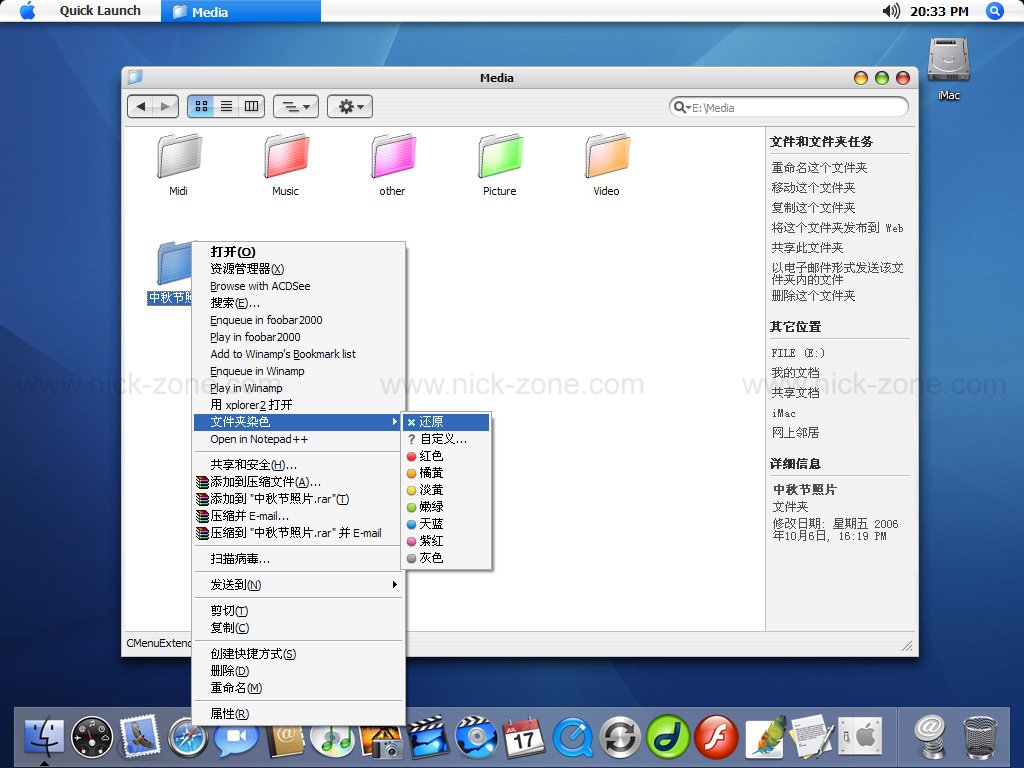Image resolution: width=1024 pixels, height=768 pixels.
Task: Switch to icon view mode
Action: pyautogui.click(x=201, y=106)
